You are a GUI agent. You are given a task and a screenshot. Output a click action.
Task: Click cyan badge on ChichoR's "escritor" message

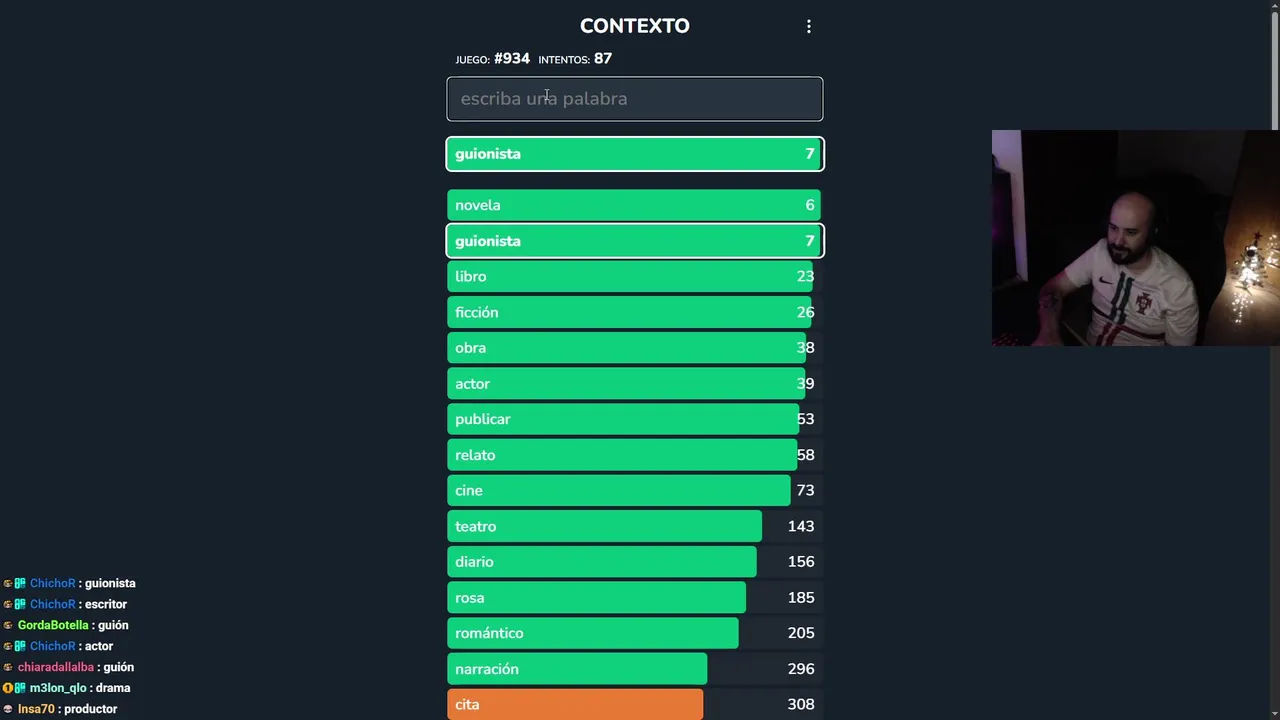point(20,604)
